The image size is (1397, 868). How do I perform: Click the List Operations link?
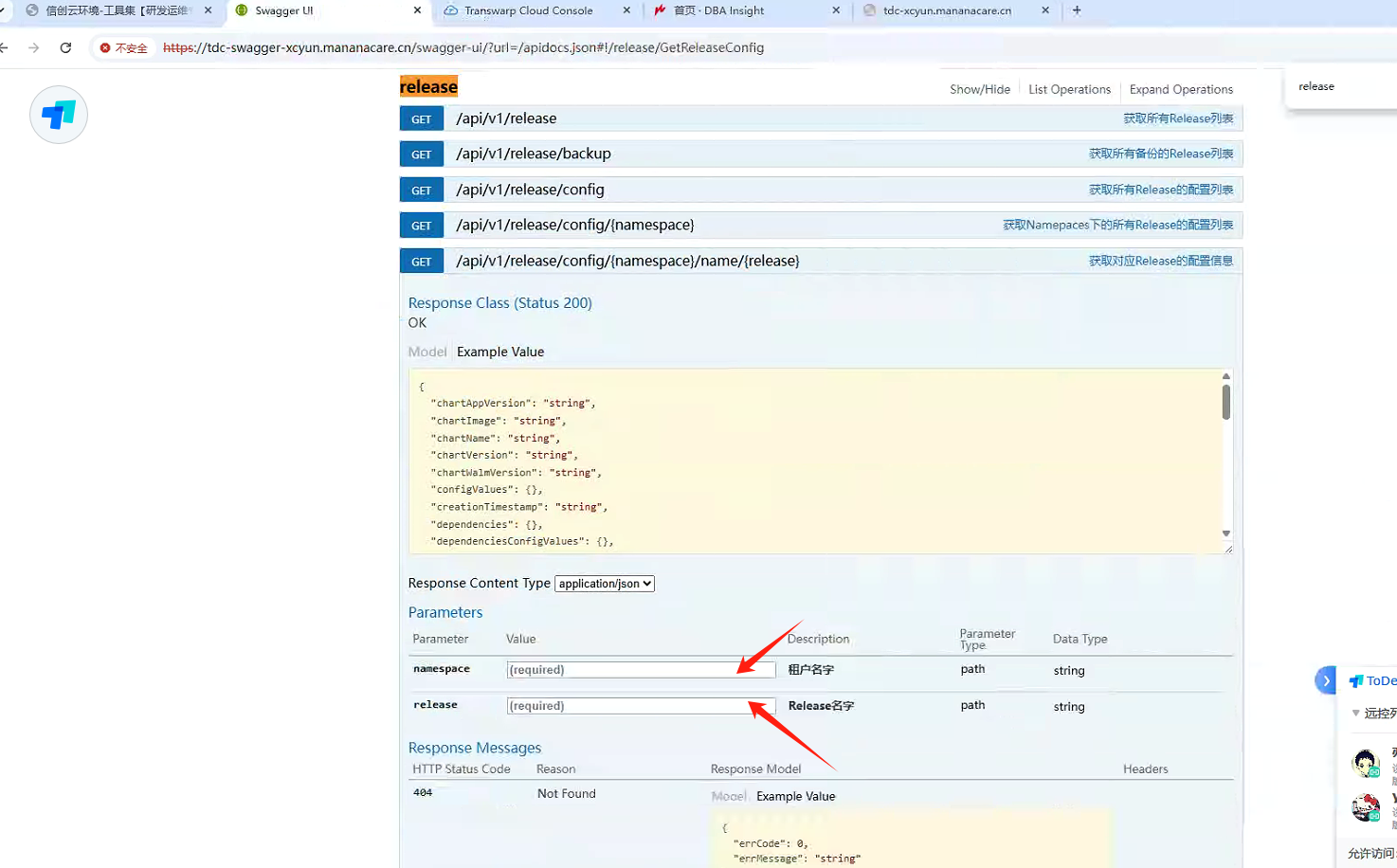click(x=1069, y=89)
